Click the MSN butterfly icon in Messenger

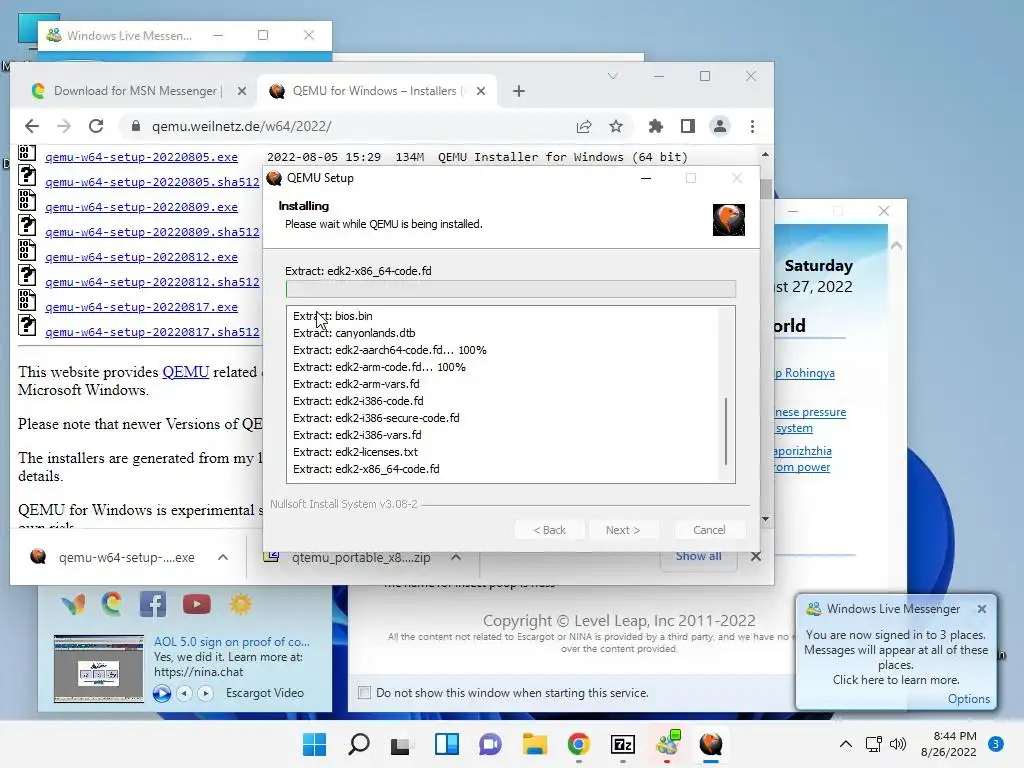click(x=73, y=604)
